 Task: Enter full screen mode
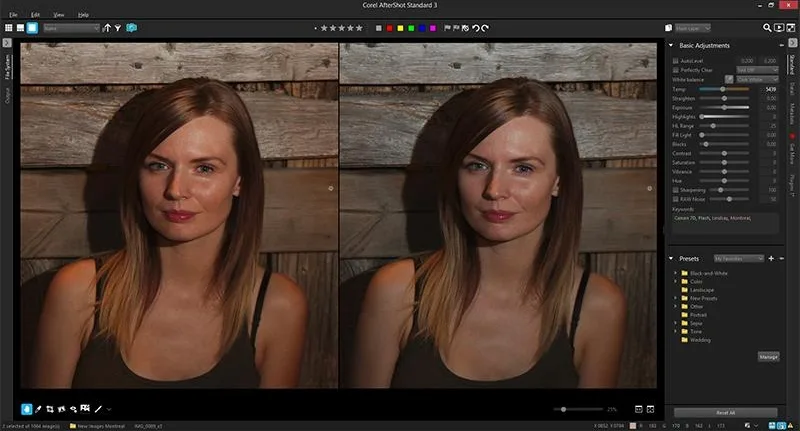[791, 28]
